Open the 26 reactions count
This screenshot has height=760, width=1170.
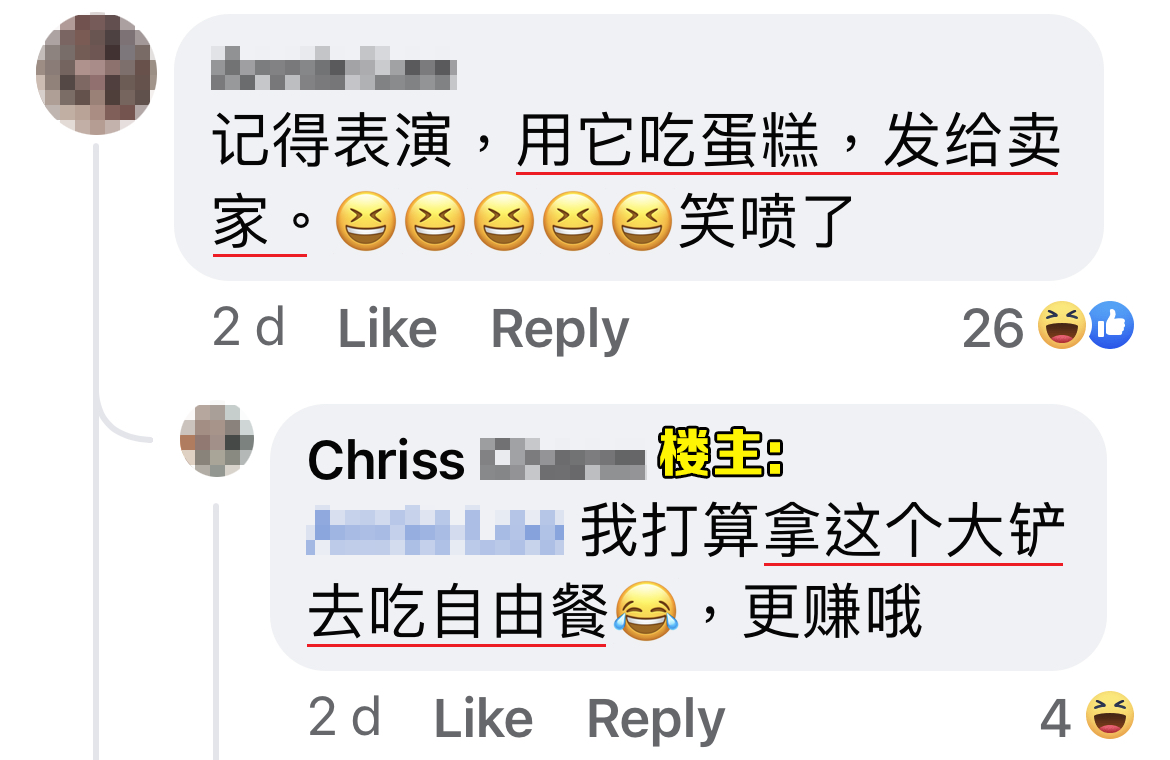992,328
